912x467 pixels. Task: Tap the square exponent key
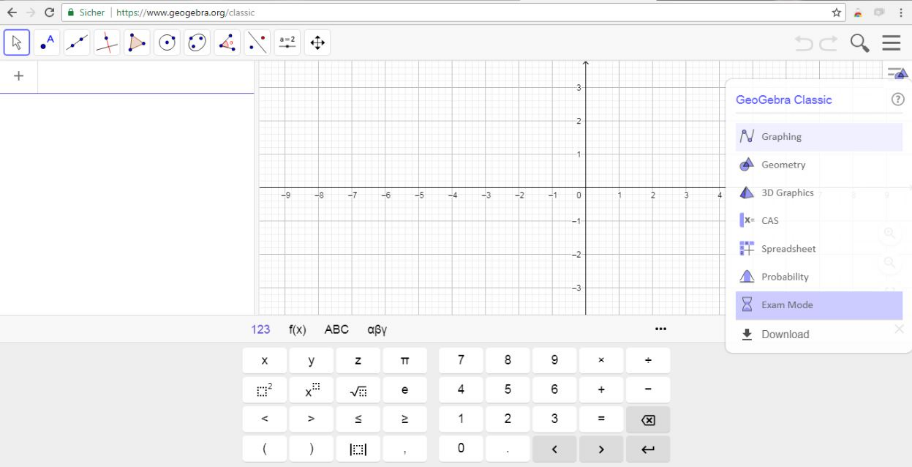pyautogui.click(x=265, y=390)
